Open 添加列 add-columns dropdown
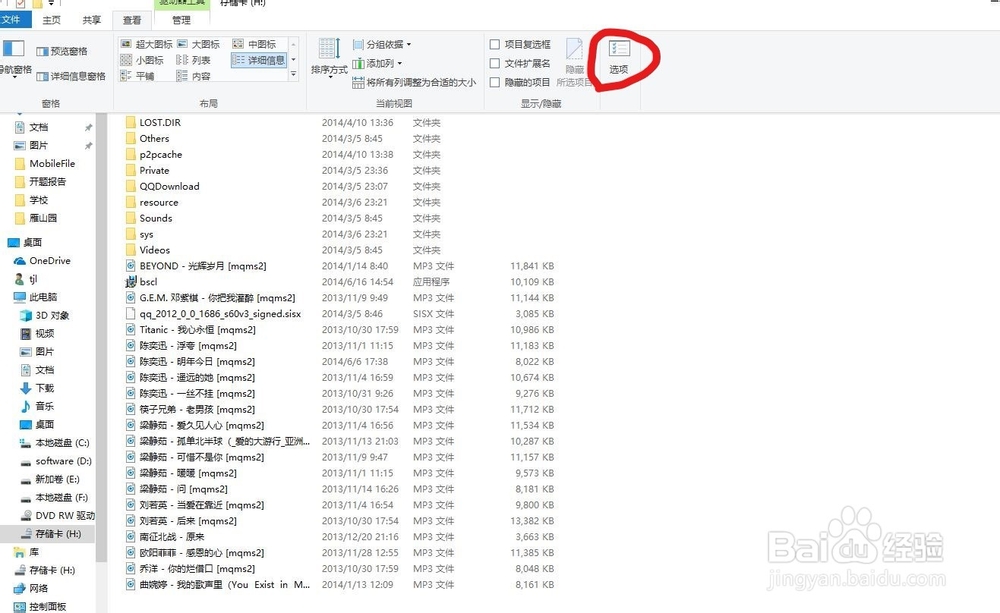Screen dimensions: 1000x613 378,63
